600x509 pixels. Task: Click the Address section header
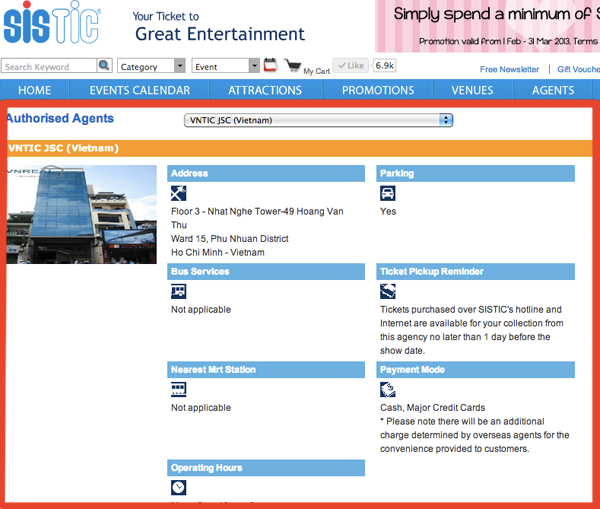pos(266,173)
